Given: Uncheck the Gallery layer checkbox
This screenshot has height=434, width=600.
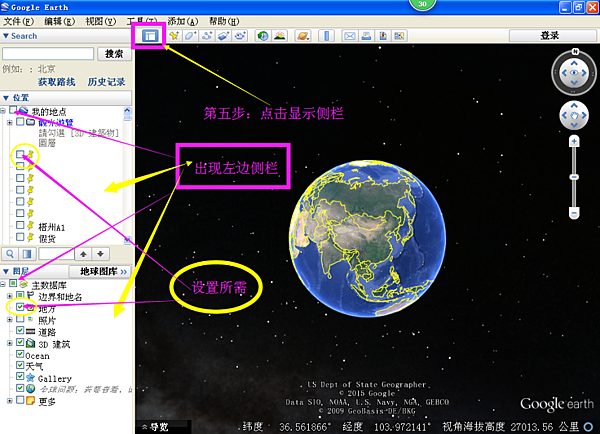Looking at the screenshot, I should 20,377.
